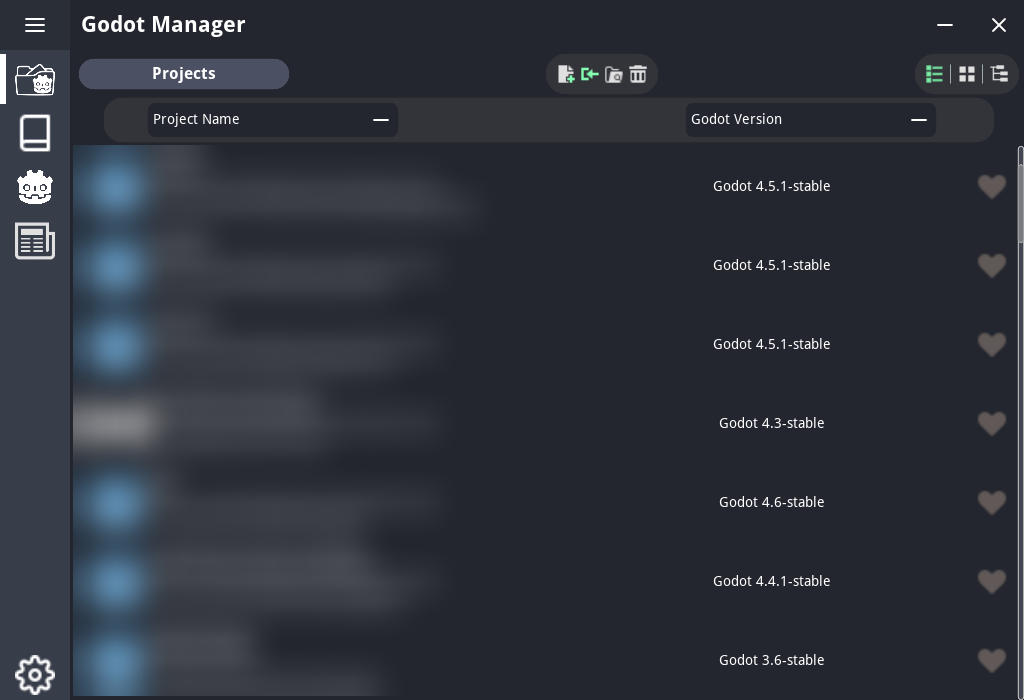Open the News newspaper icon

click(x=35, y=241)
